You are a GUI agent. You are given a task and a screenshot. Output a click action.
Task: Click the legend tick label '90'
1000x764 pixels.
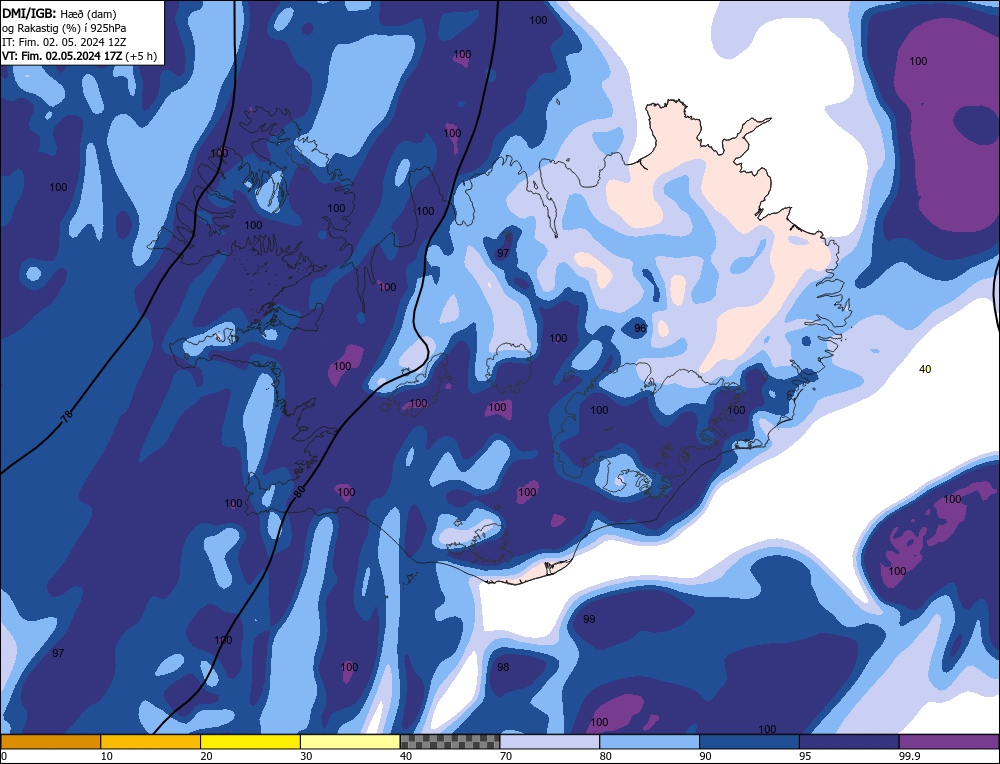(705, 756)
